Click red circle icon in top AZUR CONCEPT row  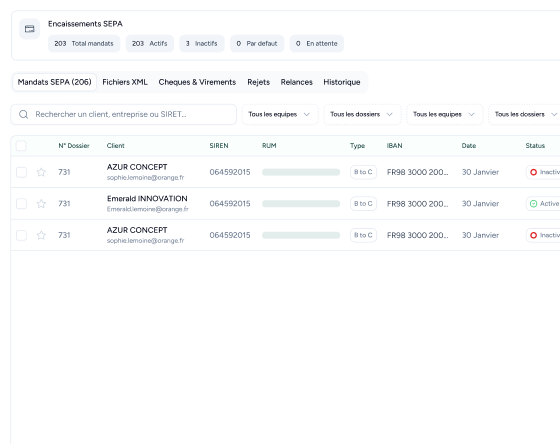pyautogui.click(x=534, y=172)
